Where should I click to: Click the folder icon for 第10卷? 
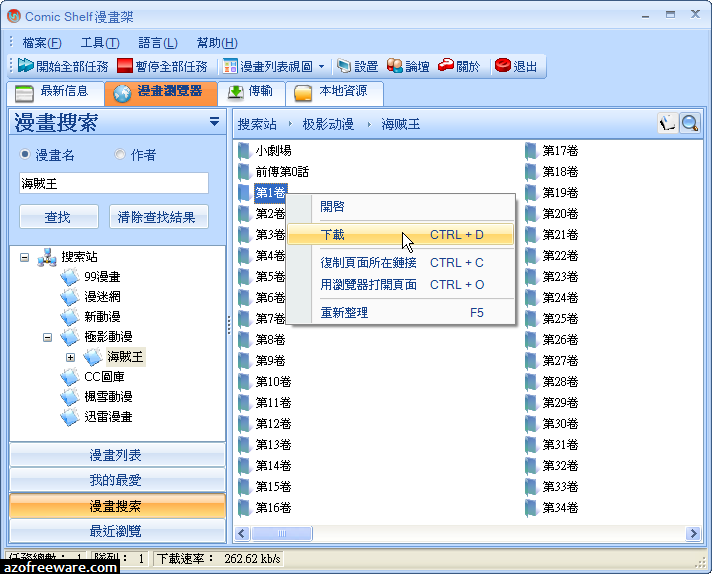[245, 381]
